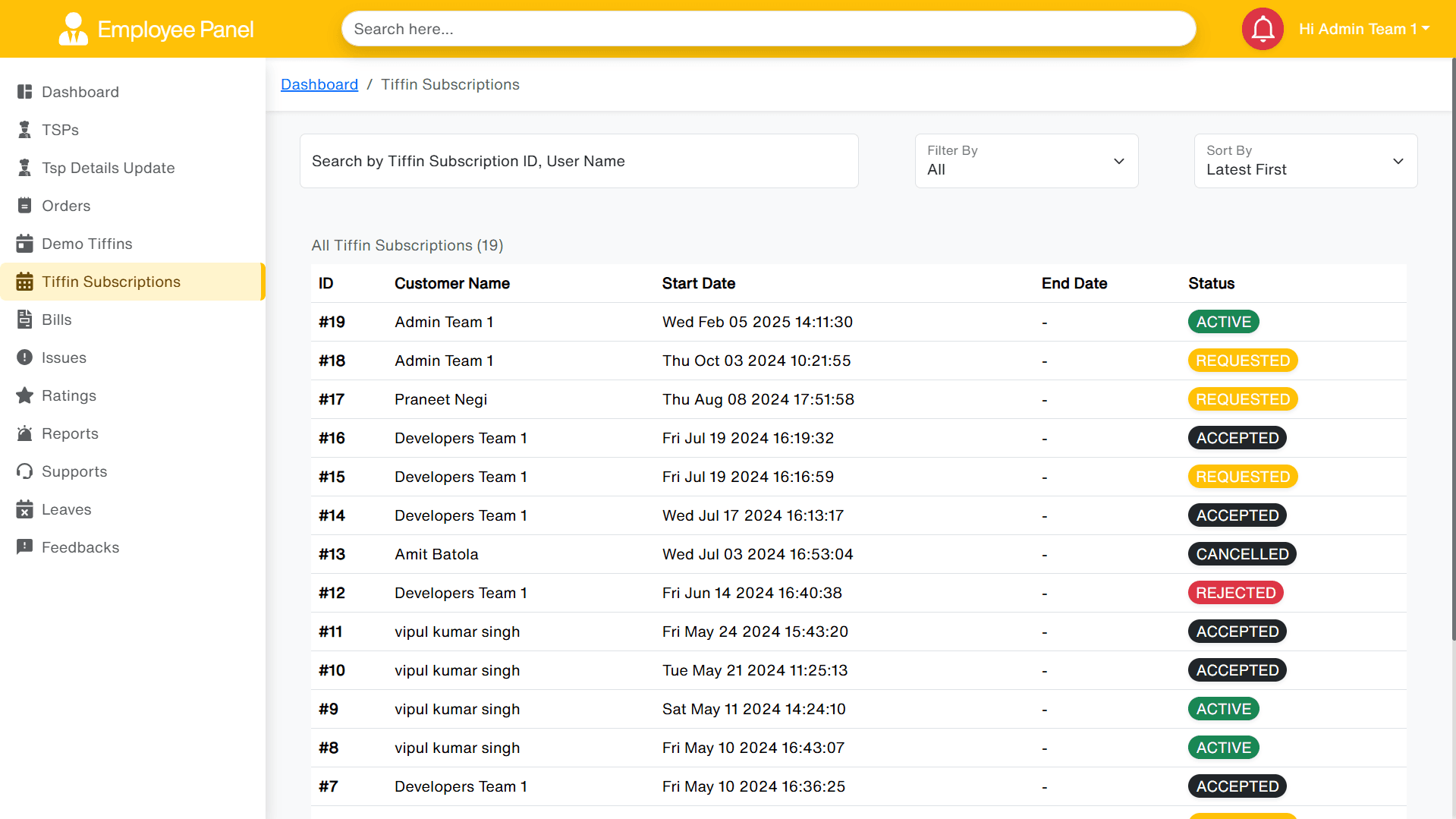The image size is (1456, 819).
Task: Click the notification bell icon
Action: pyautogui.click(x=1262, y=29)
